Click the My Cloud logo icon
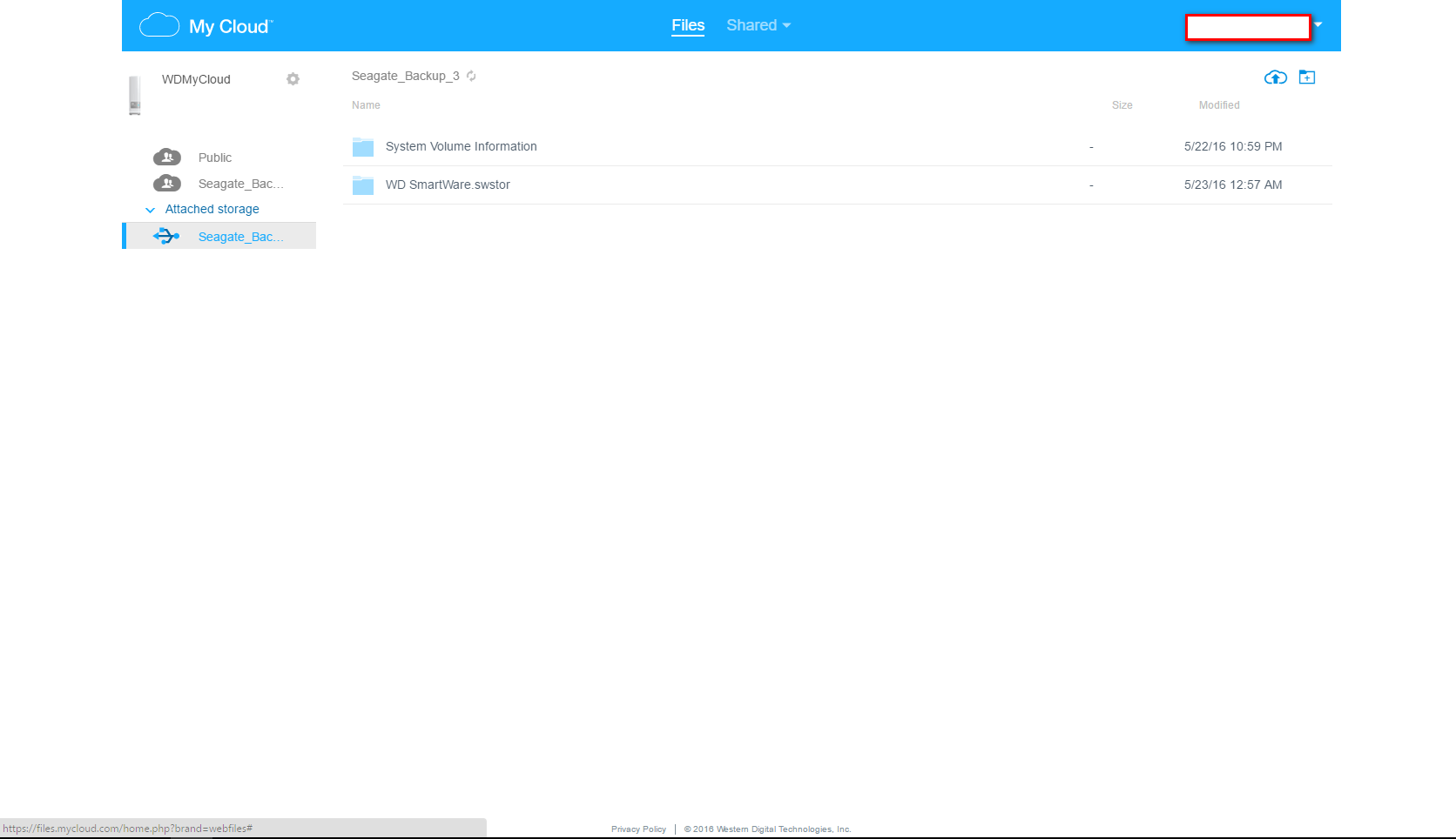Viewport: 1456px width, 839px height. 159,25
